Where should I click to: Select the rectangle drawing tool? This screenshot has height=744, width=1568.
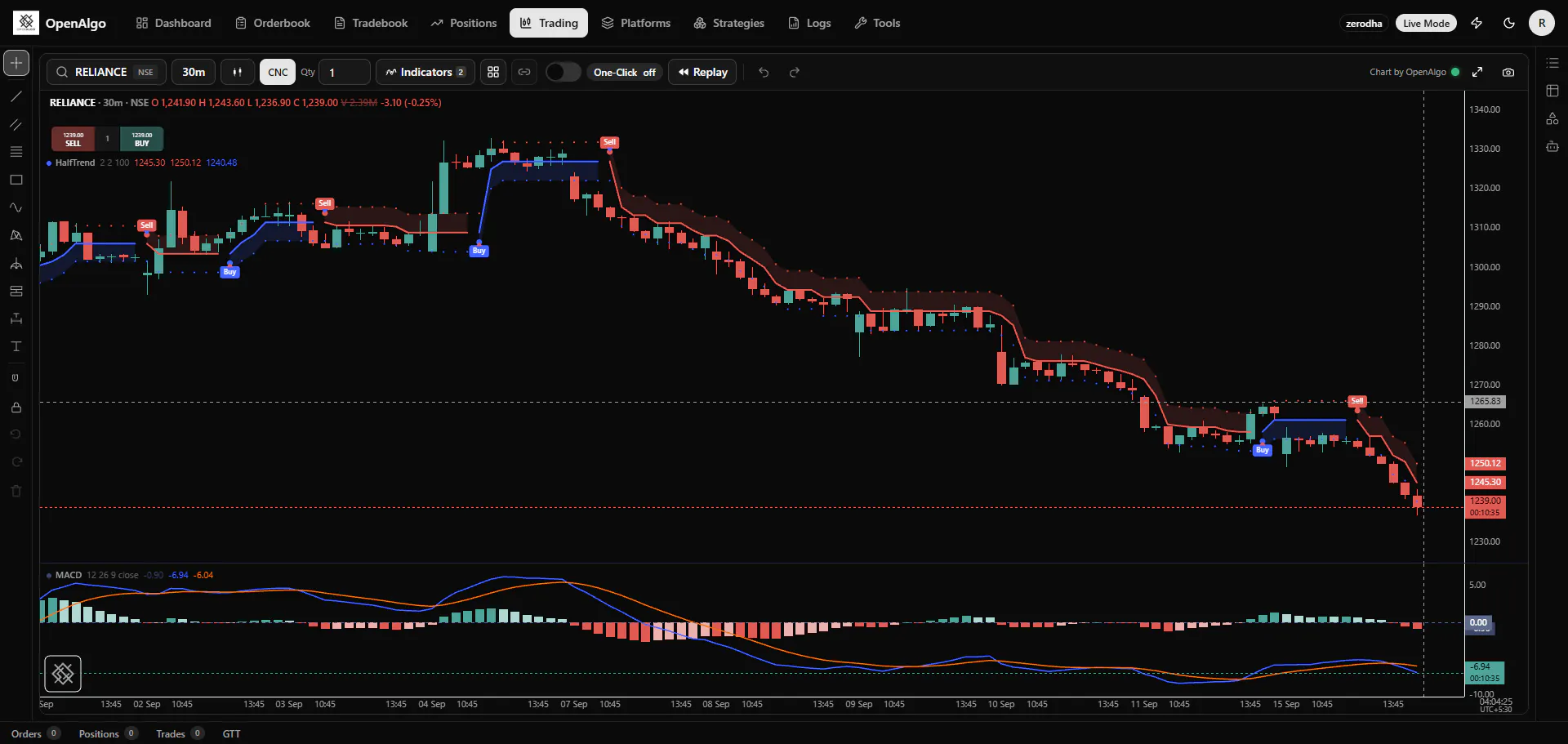(16, 180)
